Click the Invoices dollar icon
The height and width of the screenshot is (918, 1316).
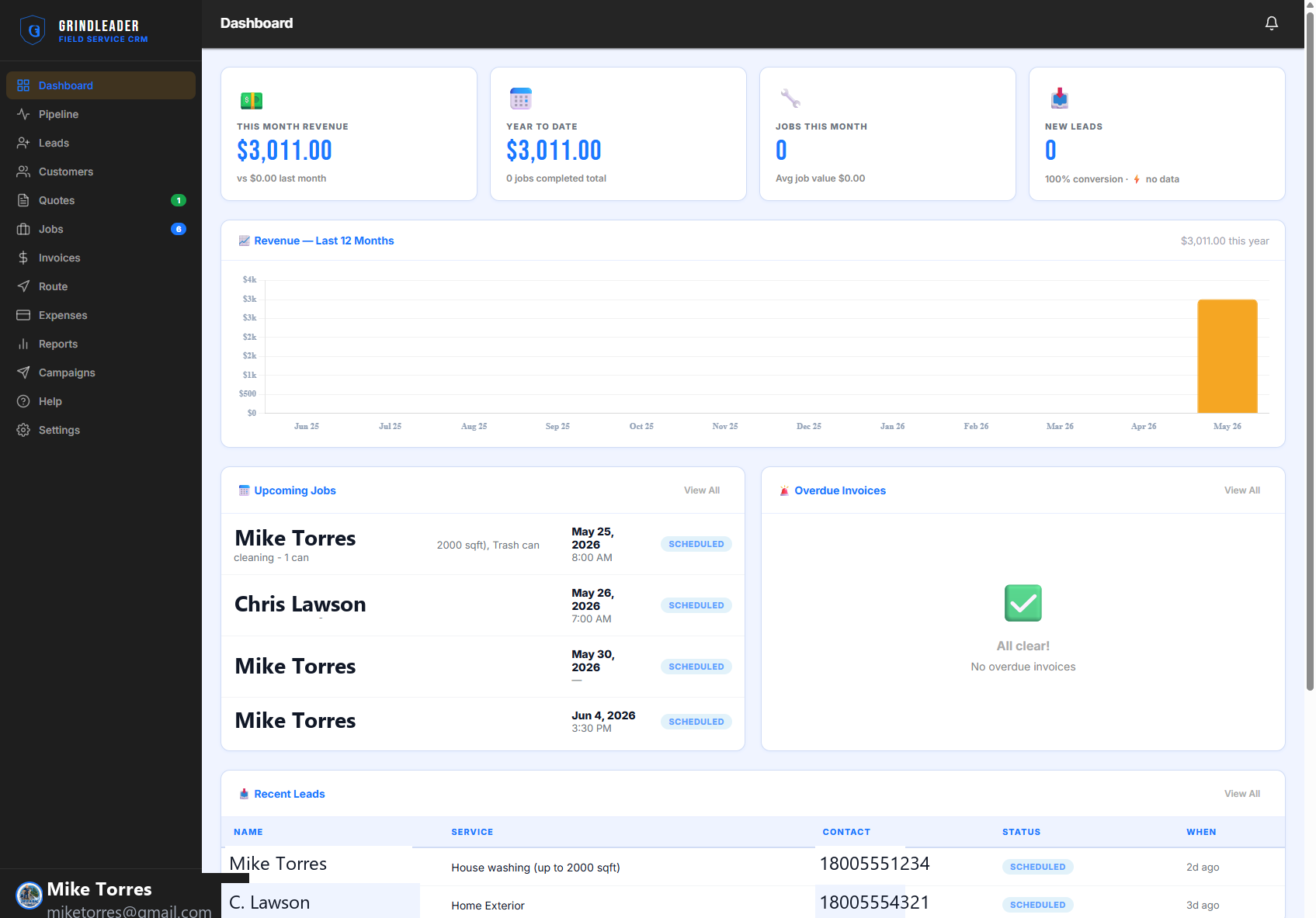(23, 258)
